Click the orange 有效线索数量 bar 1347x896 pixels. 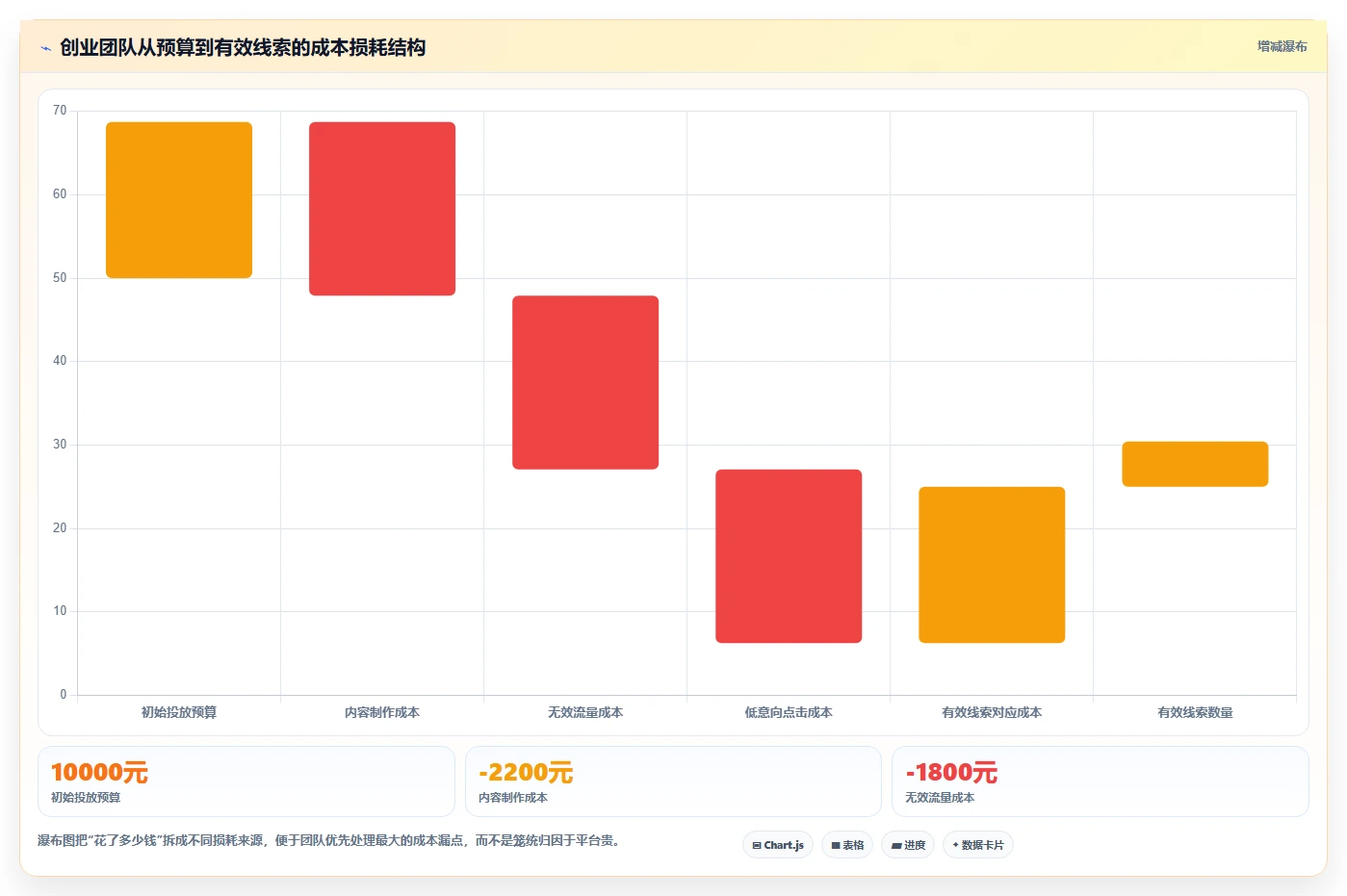click(1195, 464)
